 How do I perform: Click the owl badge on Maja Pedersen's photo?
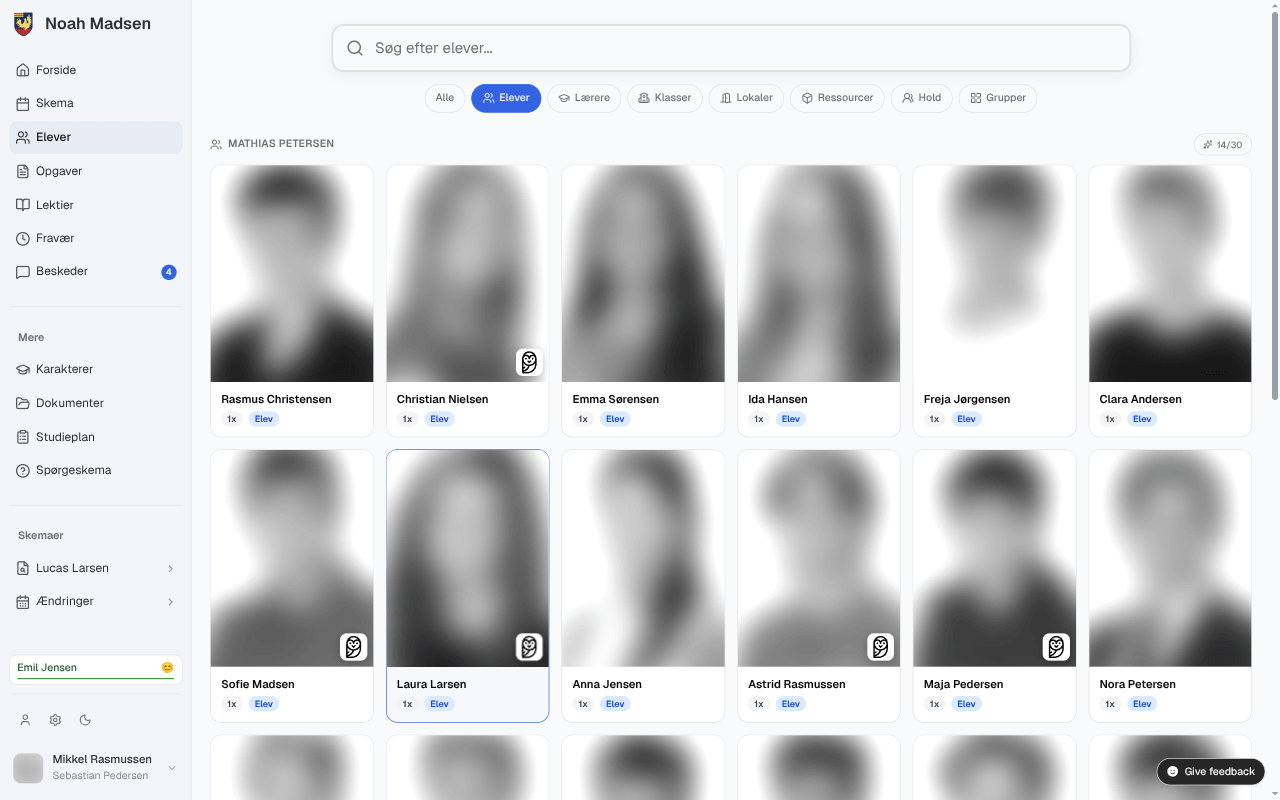point(1056,647)
